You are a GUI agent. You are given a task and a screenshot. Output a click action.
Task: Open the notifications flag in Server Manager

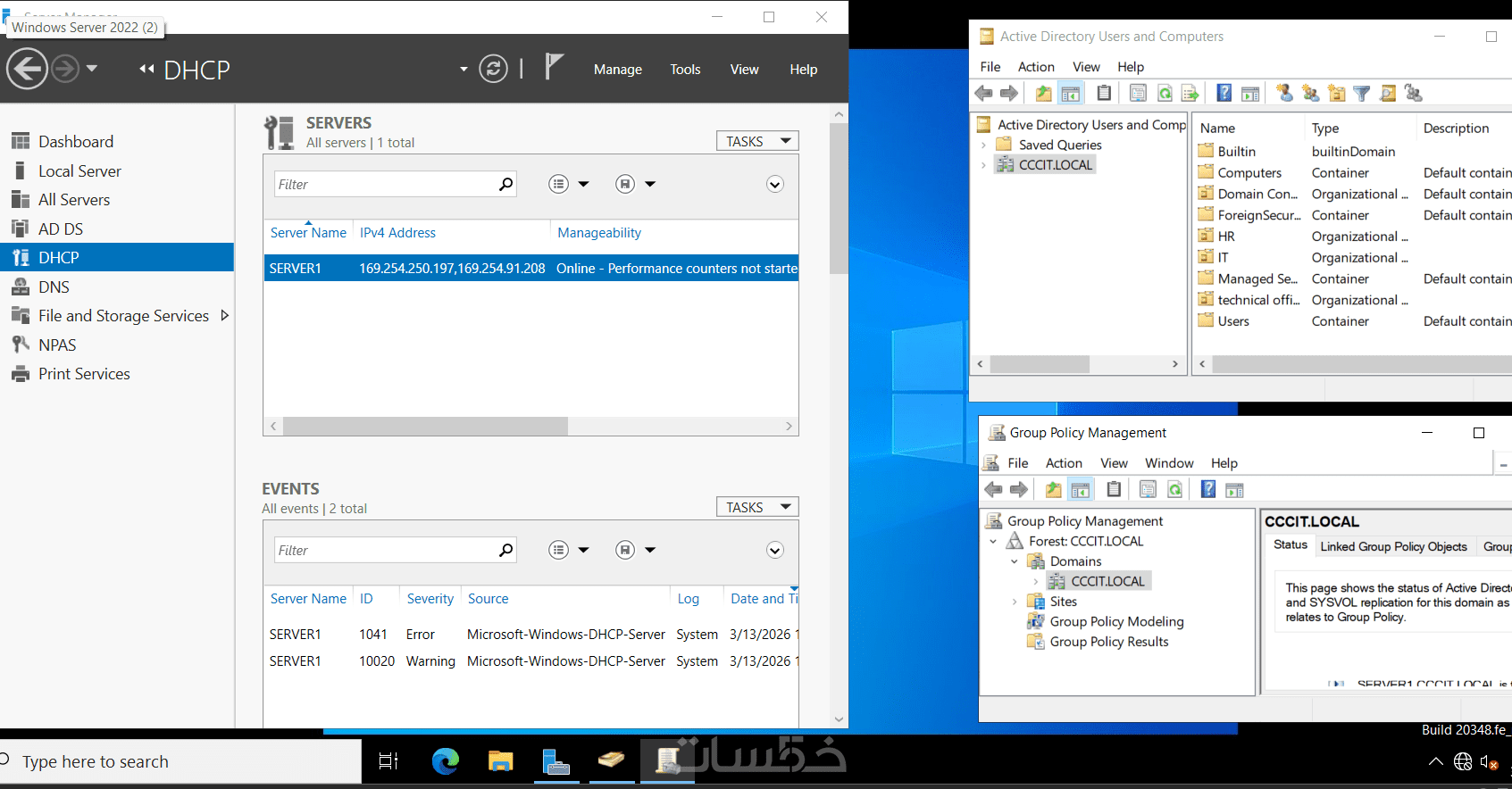[554, 67]
